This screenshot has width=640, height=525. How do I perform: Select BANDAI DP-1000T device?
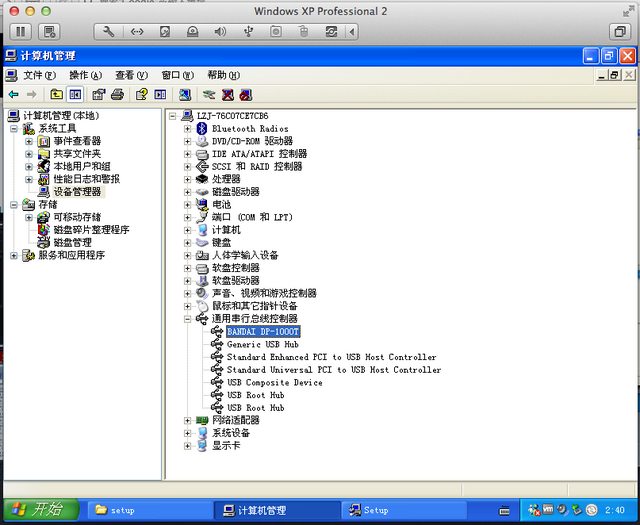tap(262, 331)
